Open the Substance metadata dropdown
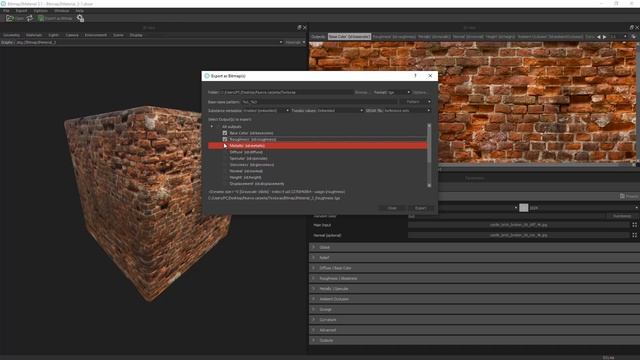The image size is (640, 360). point(266,111)
